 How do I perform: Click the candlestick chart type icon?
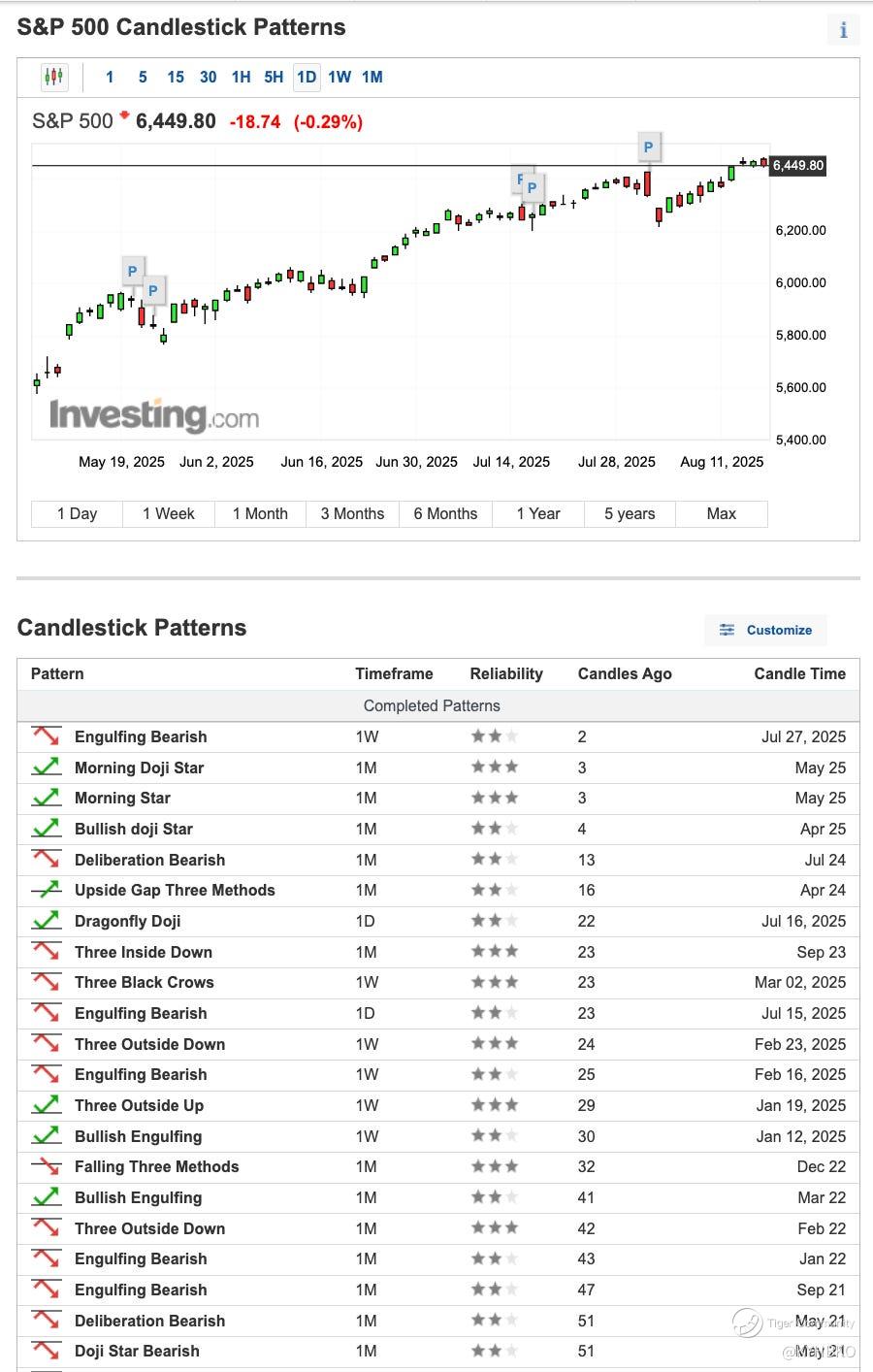pos(54,77)
